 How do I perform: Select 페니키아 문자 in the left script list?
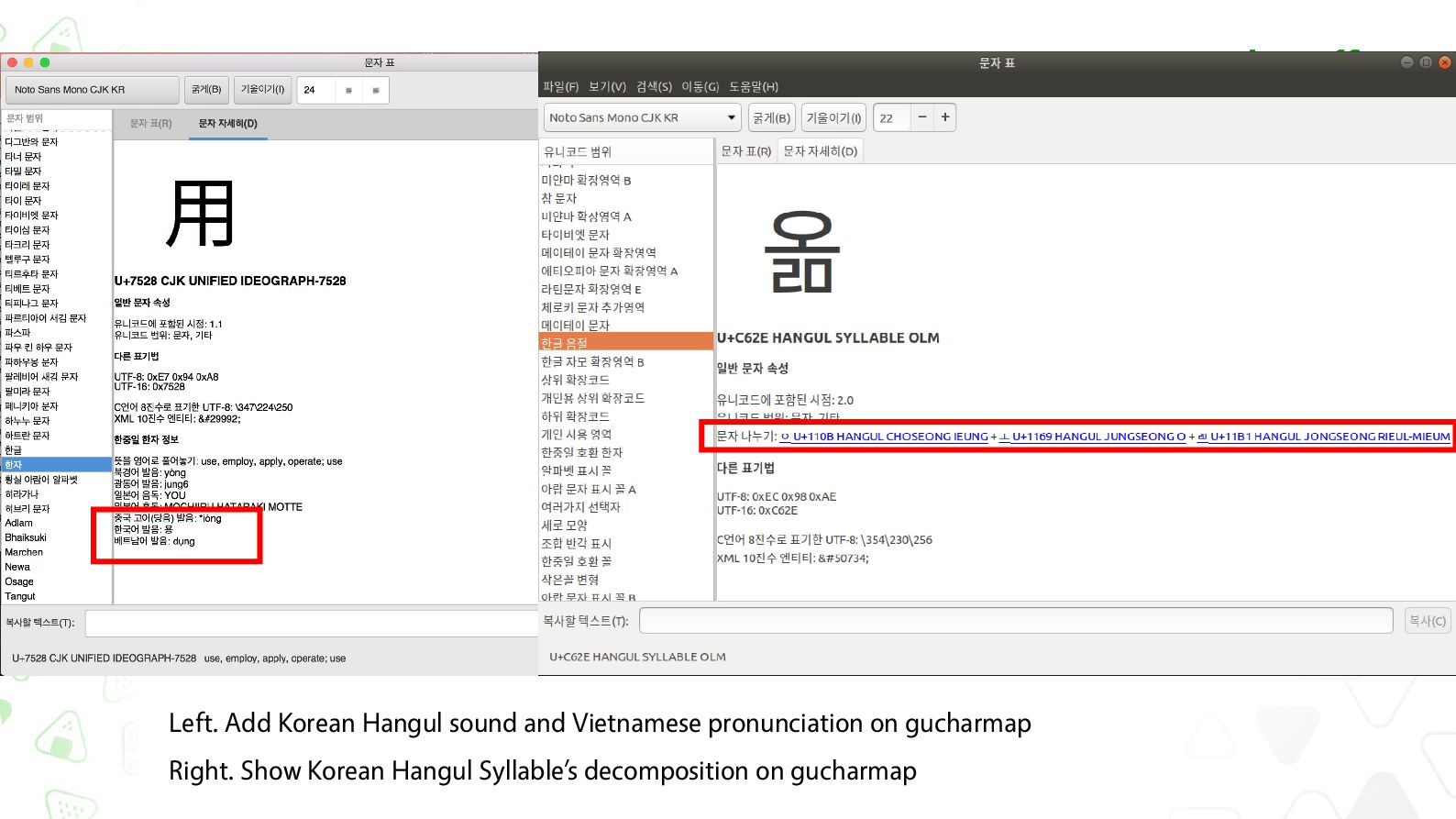[56, 406]
